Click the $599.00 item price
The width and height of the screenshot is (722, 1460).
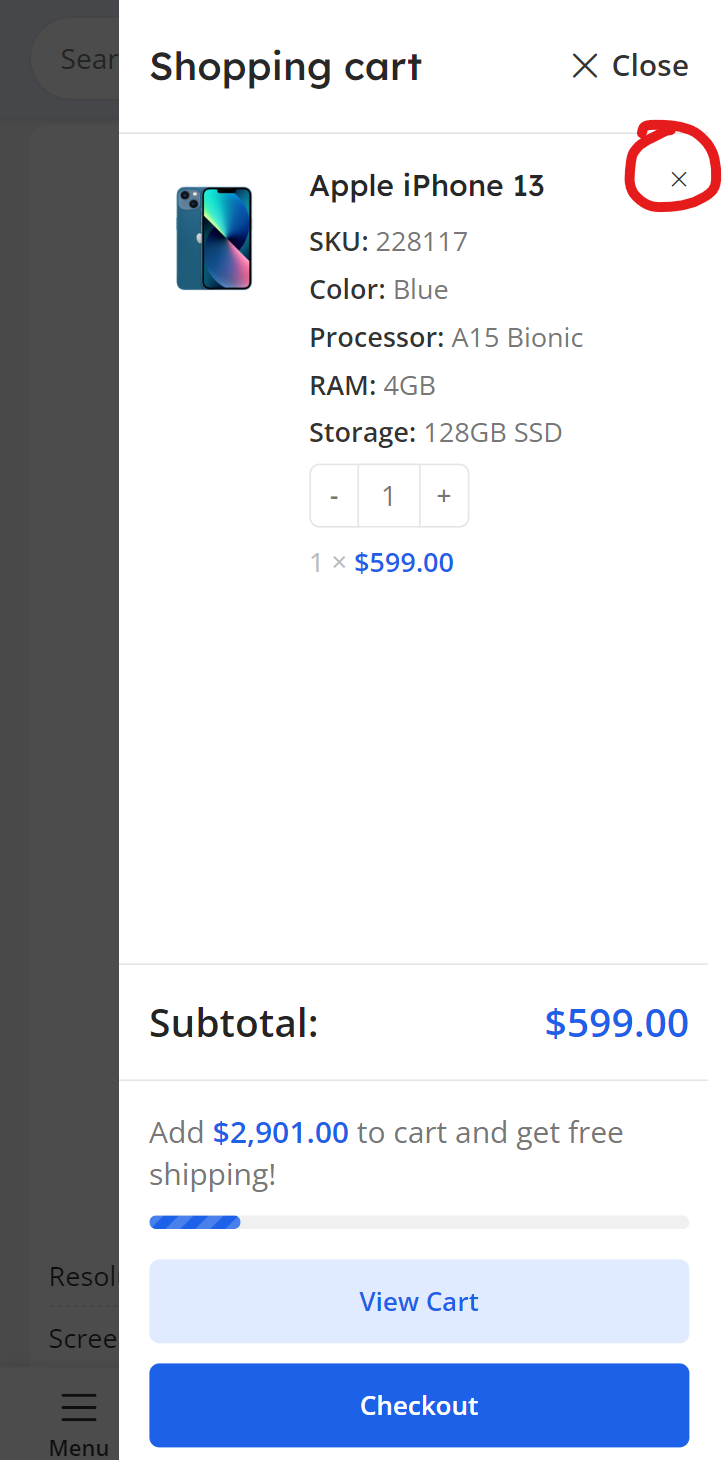tap(404, 562)
